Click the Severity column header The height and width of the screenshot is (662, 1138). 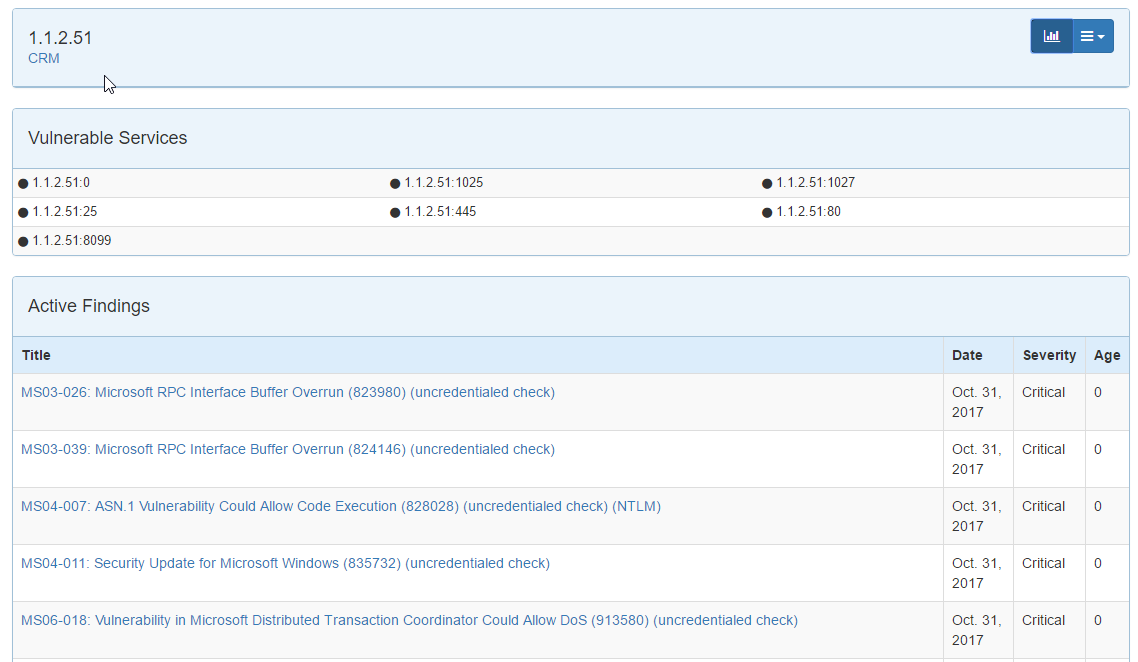coord(1049,355)
